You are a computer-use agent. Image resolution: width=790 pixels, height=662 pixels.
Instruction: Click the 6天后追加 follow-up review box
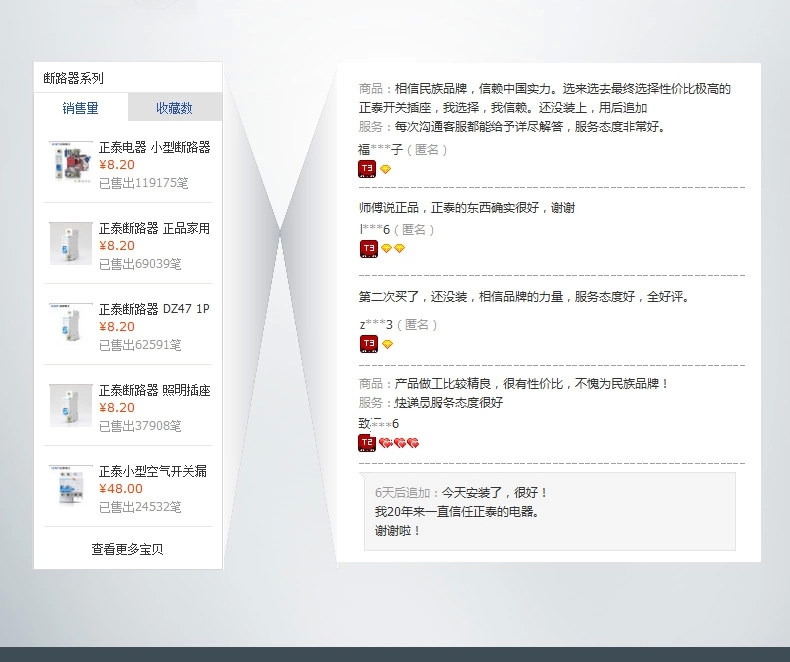pyautogui.click(x=550, y=511)
